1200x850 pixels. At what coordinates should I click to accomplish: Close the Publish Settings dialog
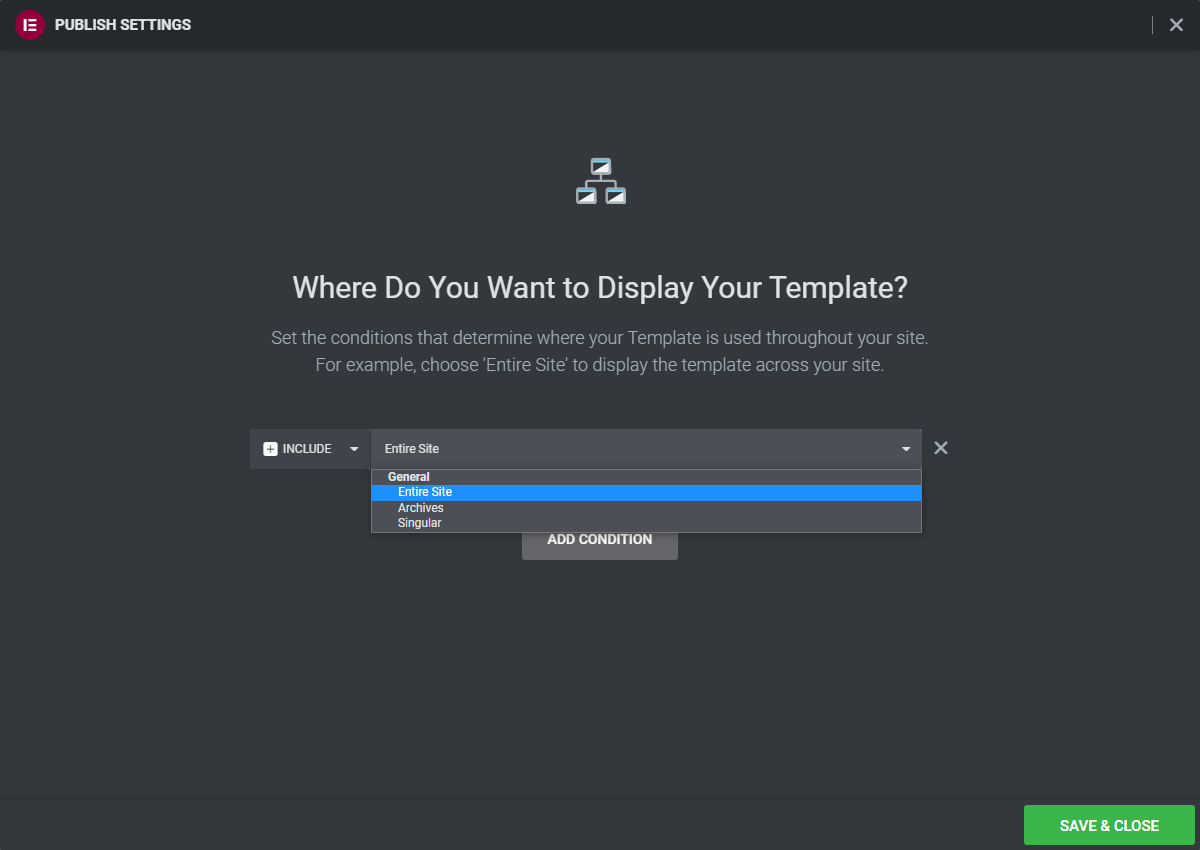click(1176, 25)
